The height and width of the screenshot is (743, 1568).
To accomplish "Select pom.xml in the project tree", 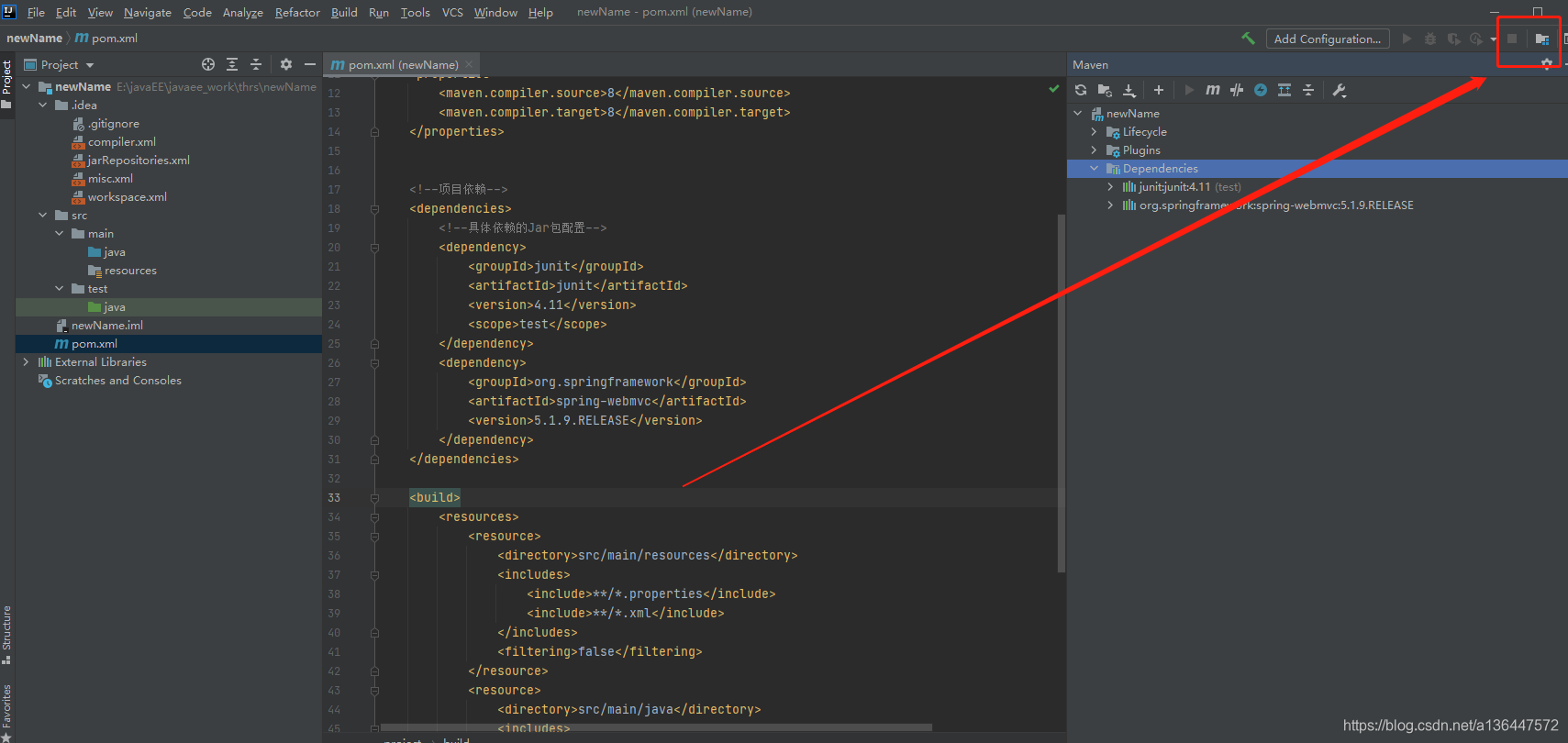I will (169, 343).
